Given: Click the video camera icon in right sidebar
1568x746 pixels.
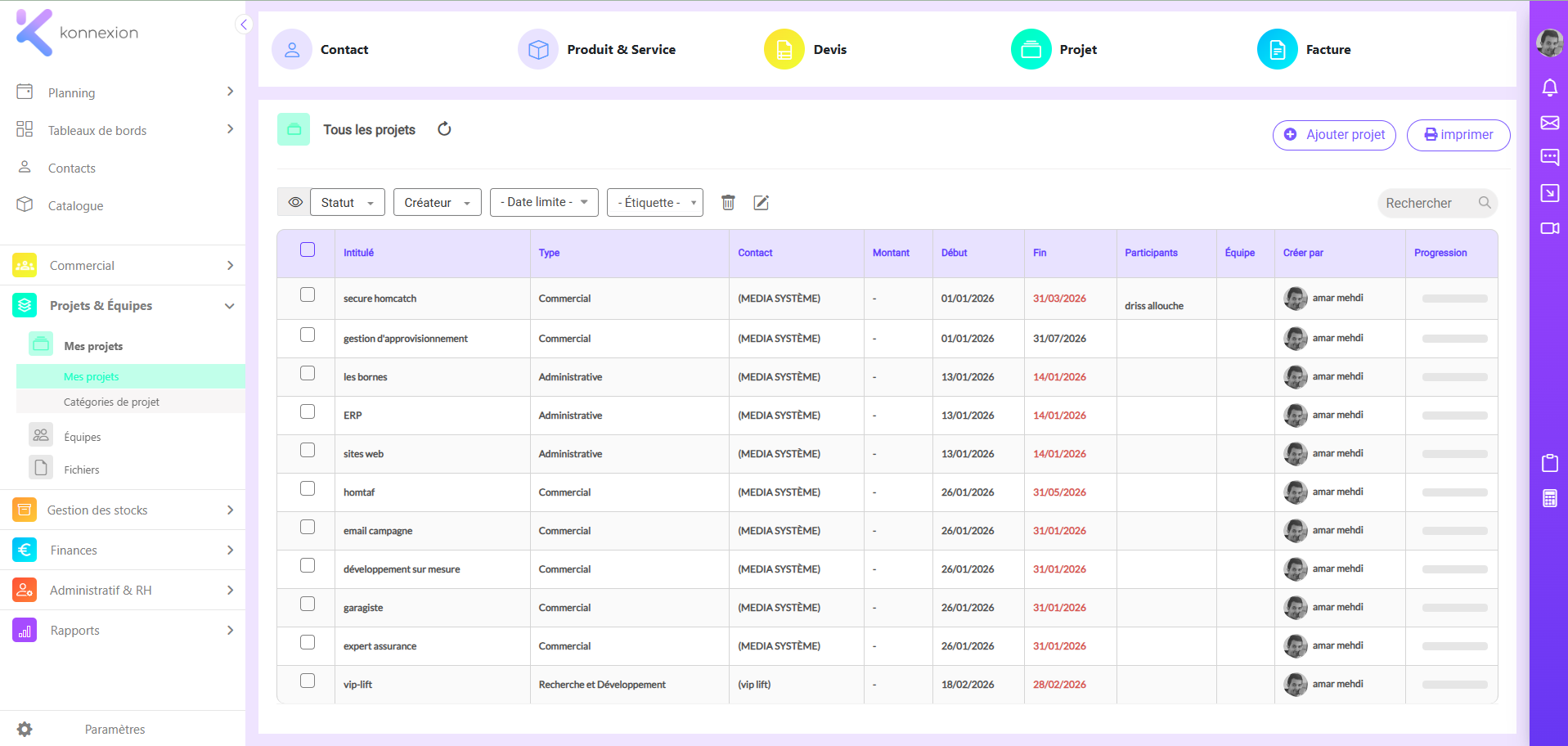Looking at the screenshot, I should point(1549,228).
